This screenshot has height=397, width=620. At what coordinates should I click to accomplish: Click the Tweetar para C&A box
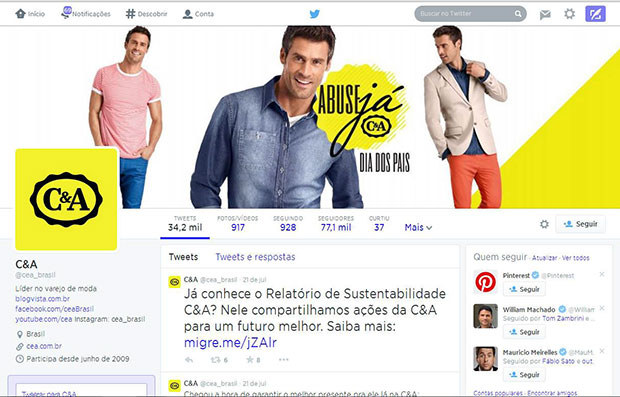point(81,390)
